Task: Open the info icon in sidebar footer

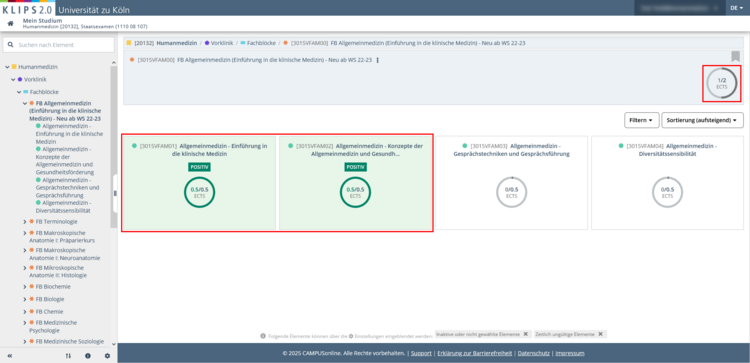Action: point(88,356)
